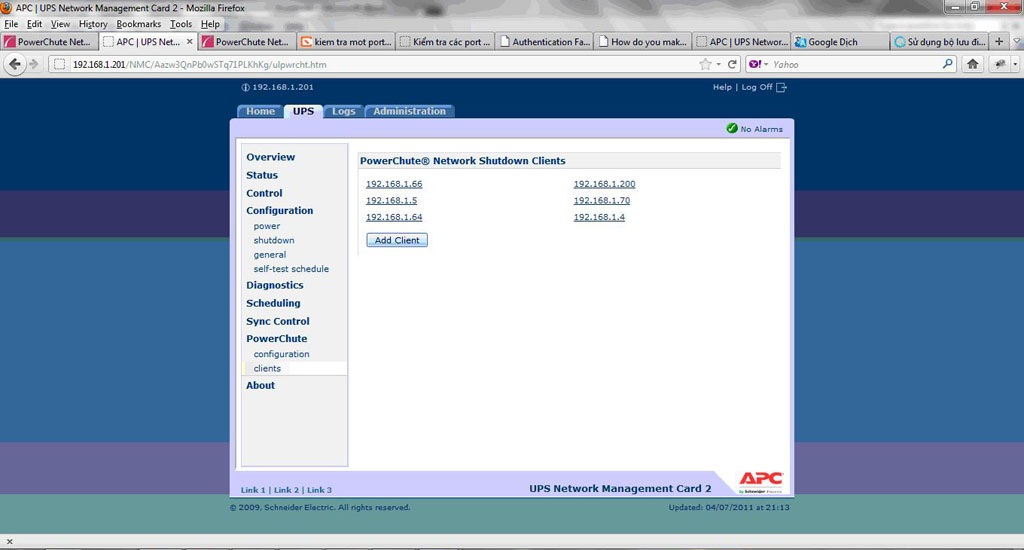Open the History menu
This screenshot has width=1024, height=550.
93,24
